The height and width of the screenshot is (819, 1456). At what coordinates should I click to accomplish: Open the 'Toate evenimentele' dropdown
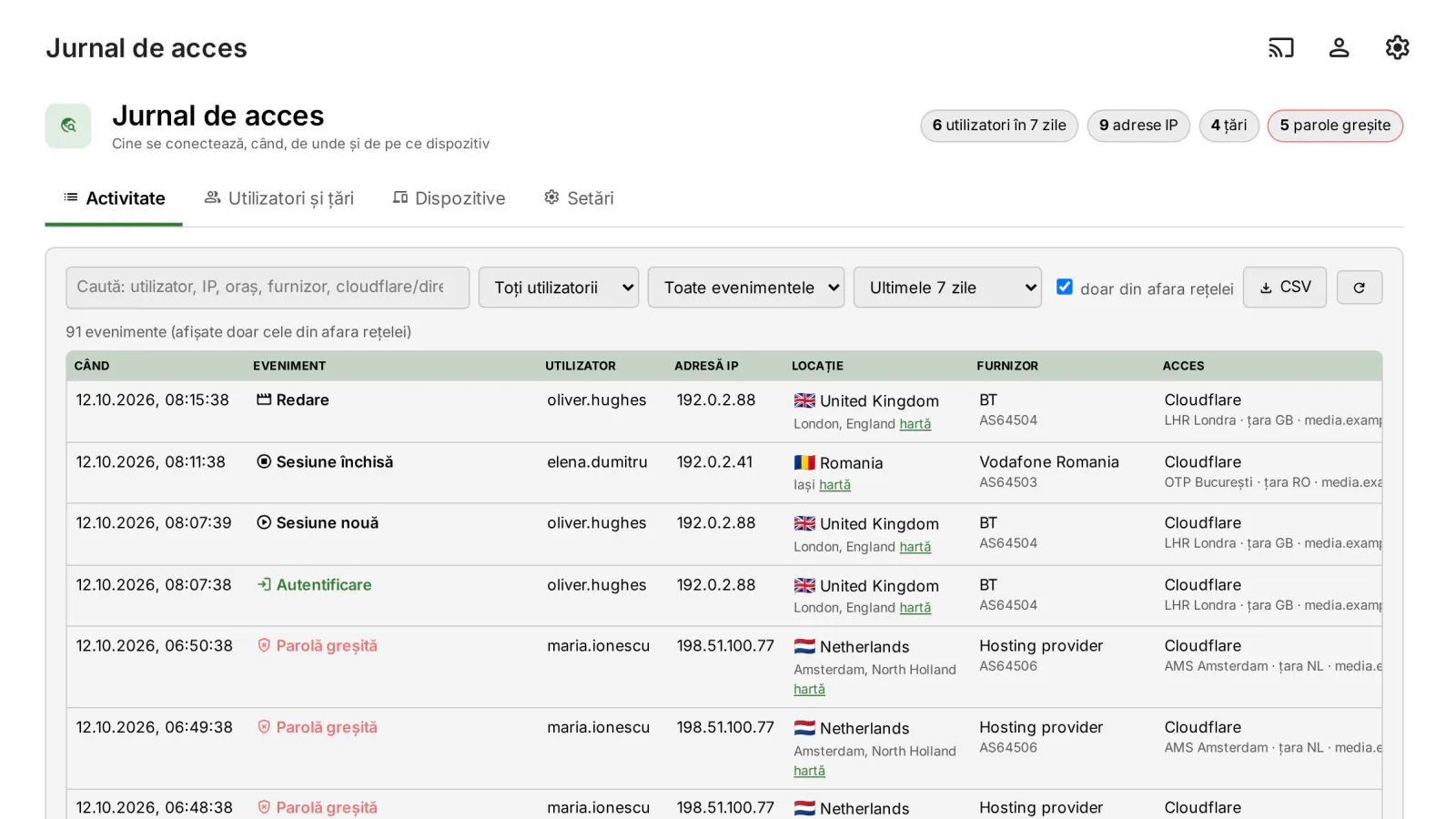746,288
